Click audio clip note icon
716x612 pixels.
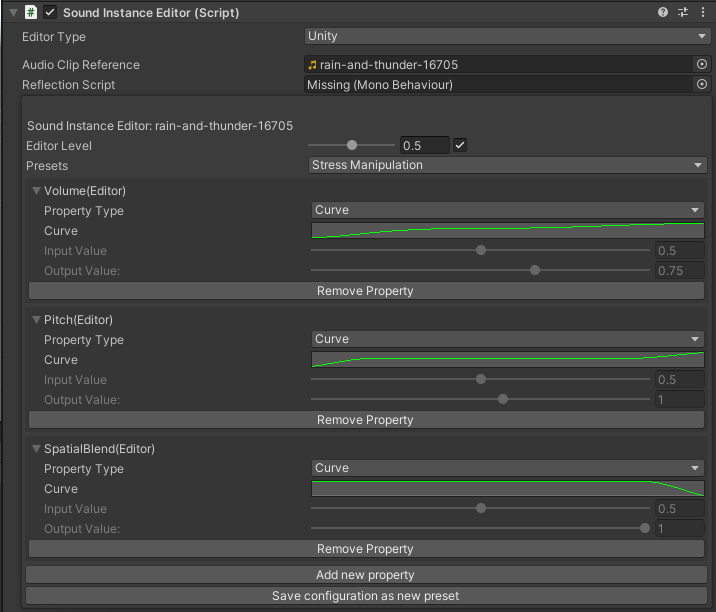pos(313,65)
